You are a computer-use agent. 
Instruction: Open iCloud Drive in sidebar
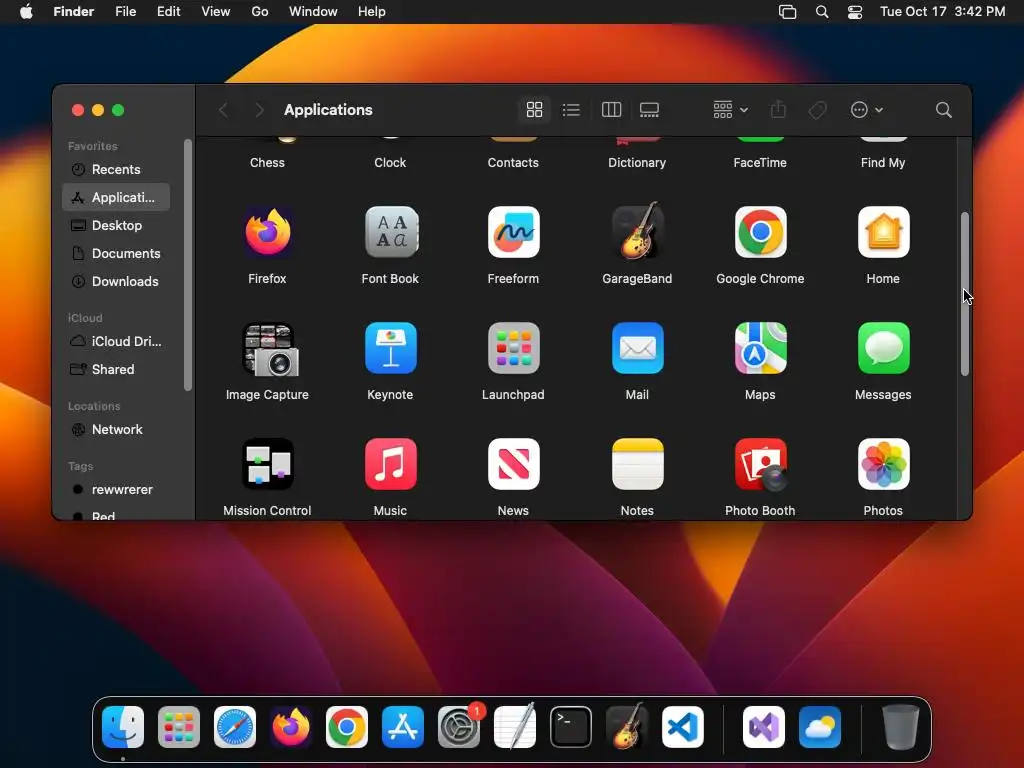click(x=116, y=342)
